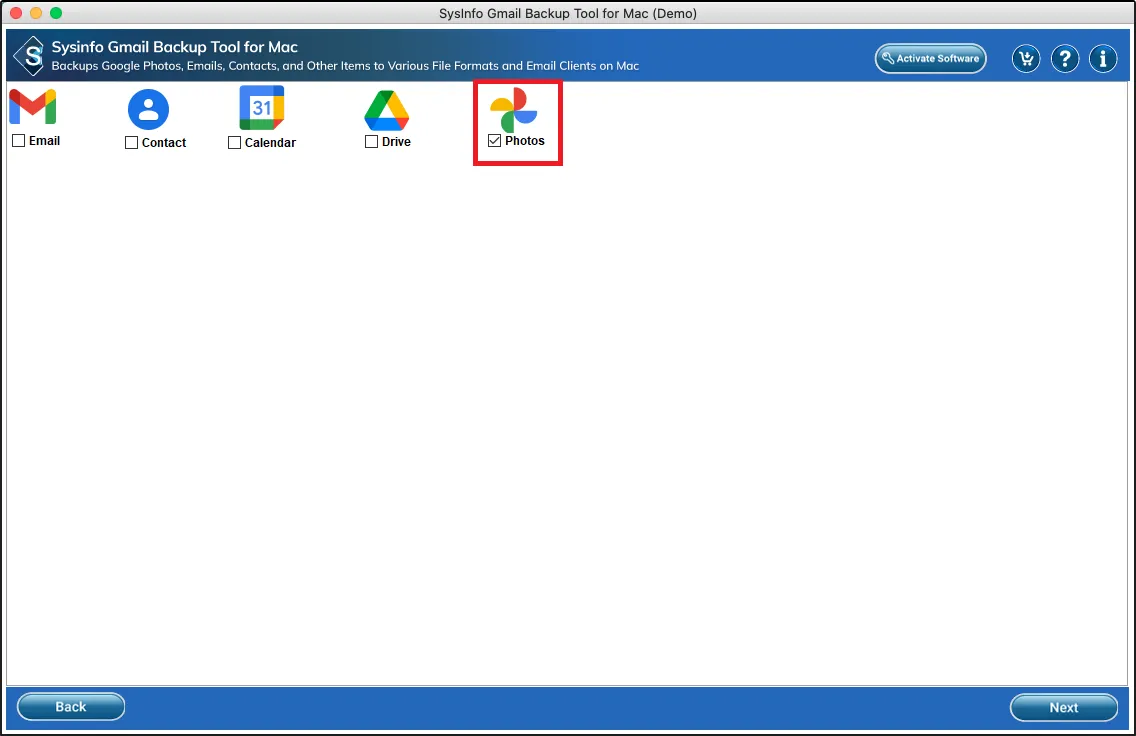The image size is (1136, 736).
Task: Click the blue Contact person icon
Action: pos(149,109)
